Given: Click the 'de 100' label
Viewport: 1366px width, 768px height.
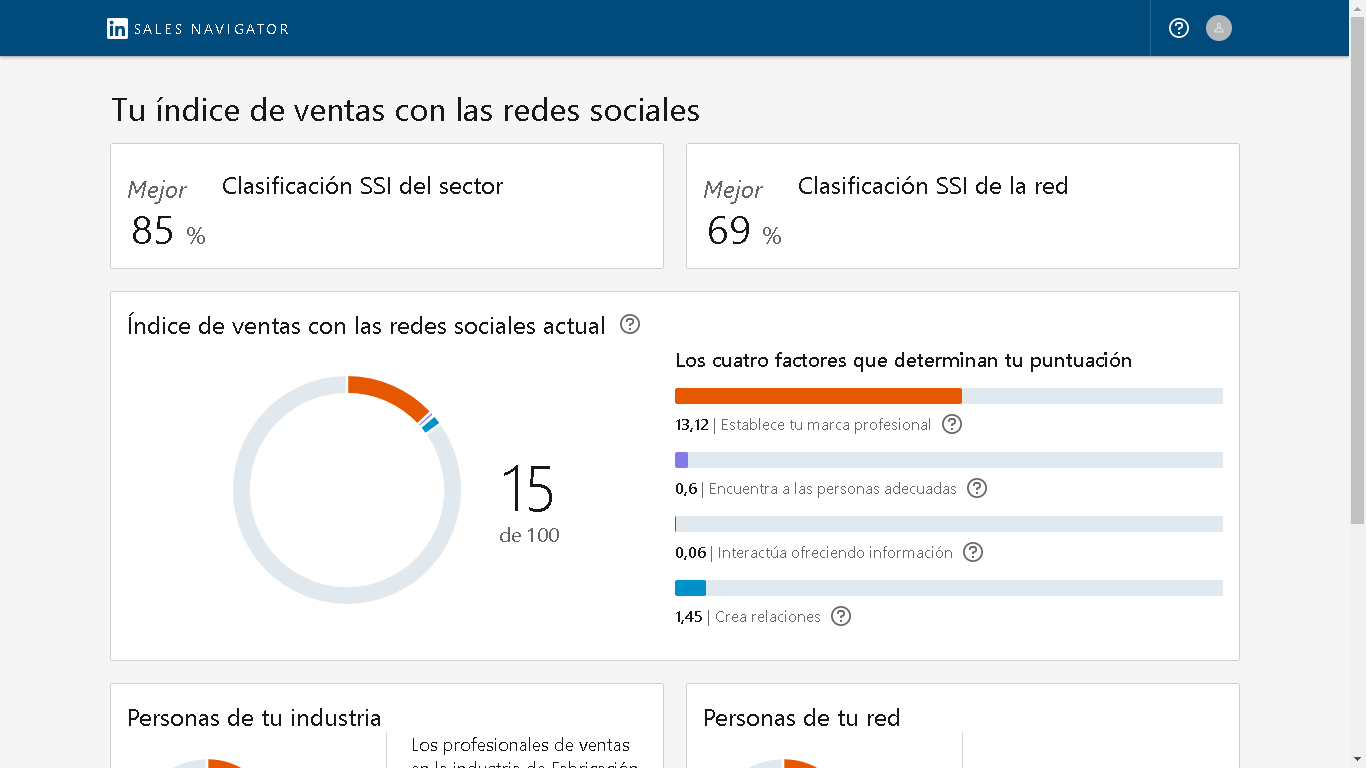Looking at the screenshot, I should click(x=529, y=535).
